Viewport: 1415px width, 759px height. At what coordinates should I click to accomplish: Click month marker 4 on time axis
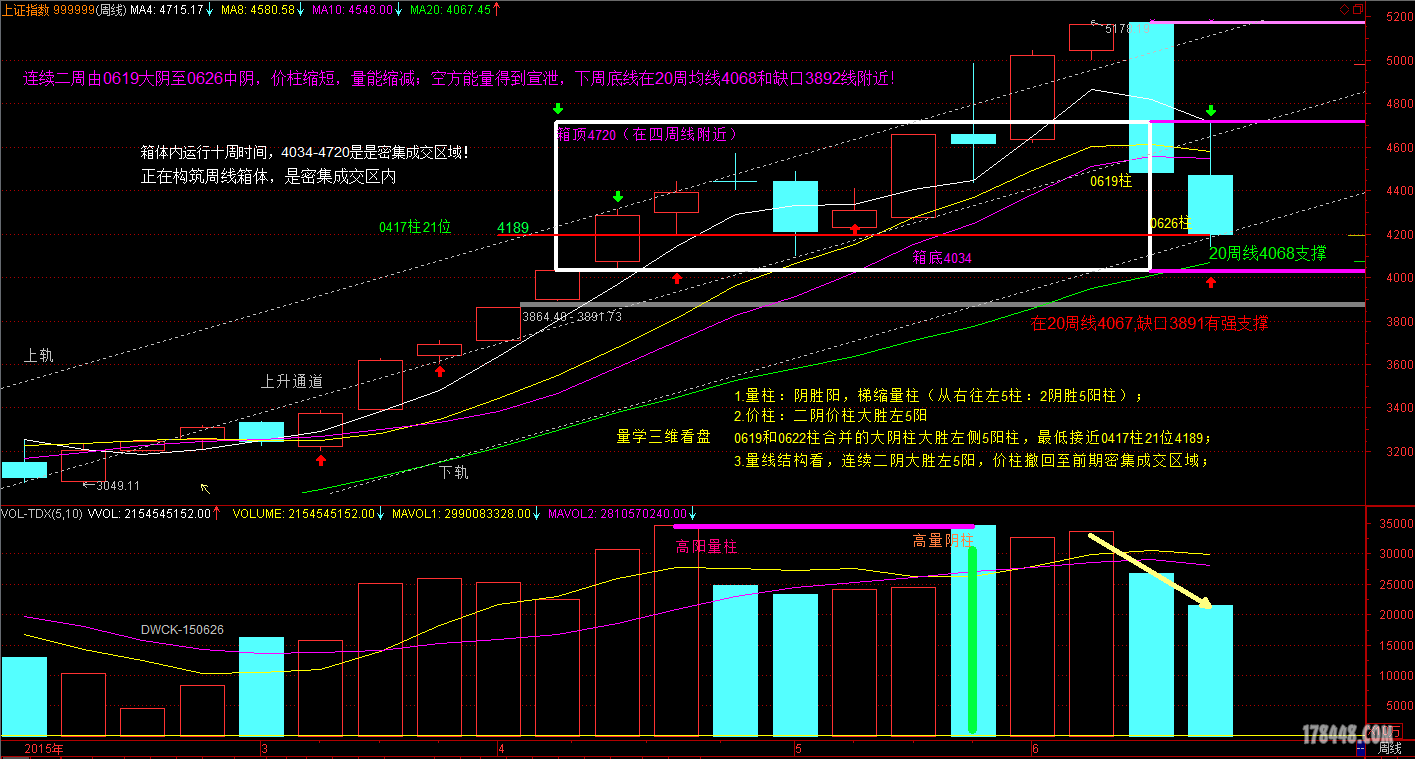coord(501,749)
